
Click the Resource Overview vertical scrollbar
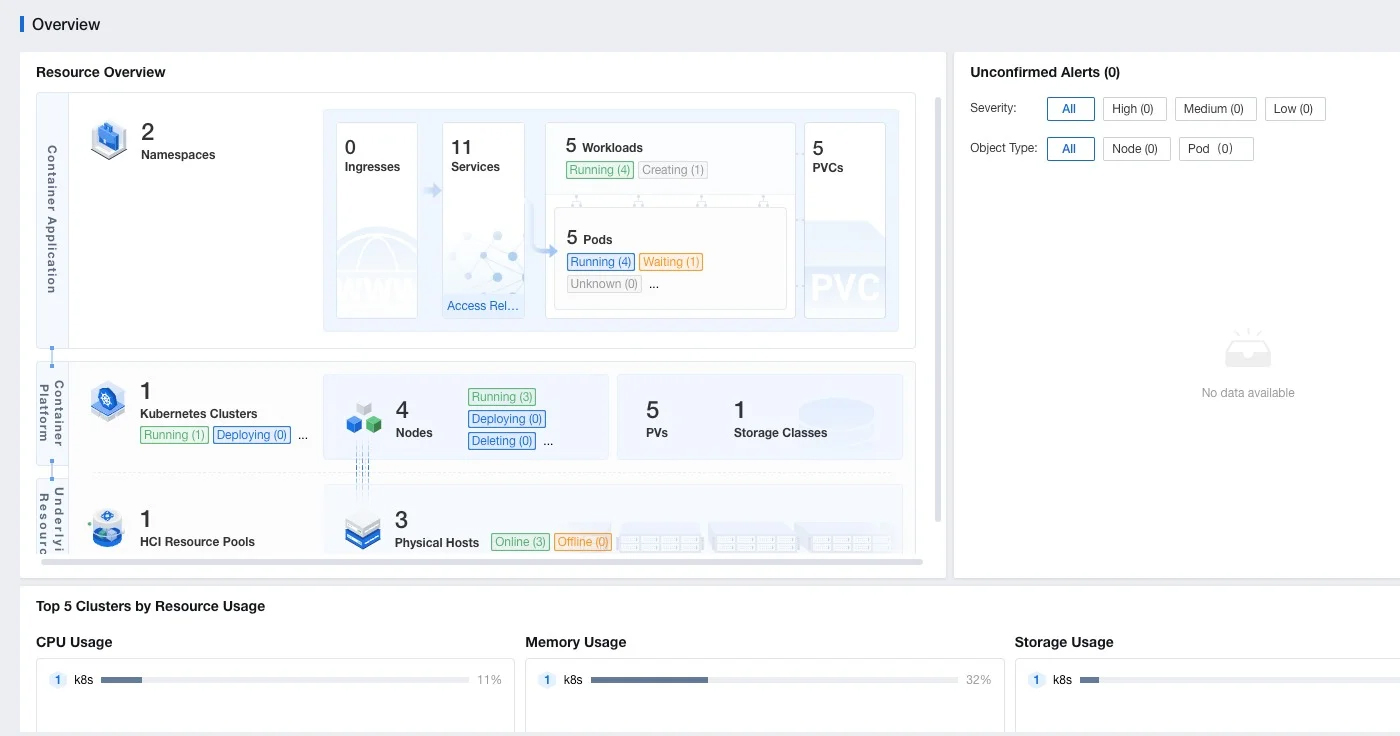point(937,308)
